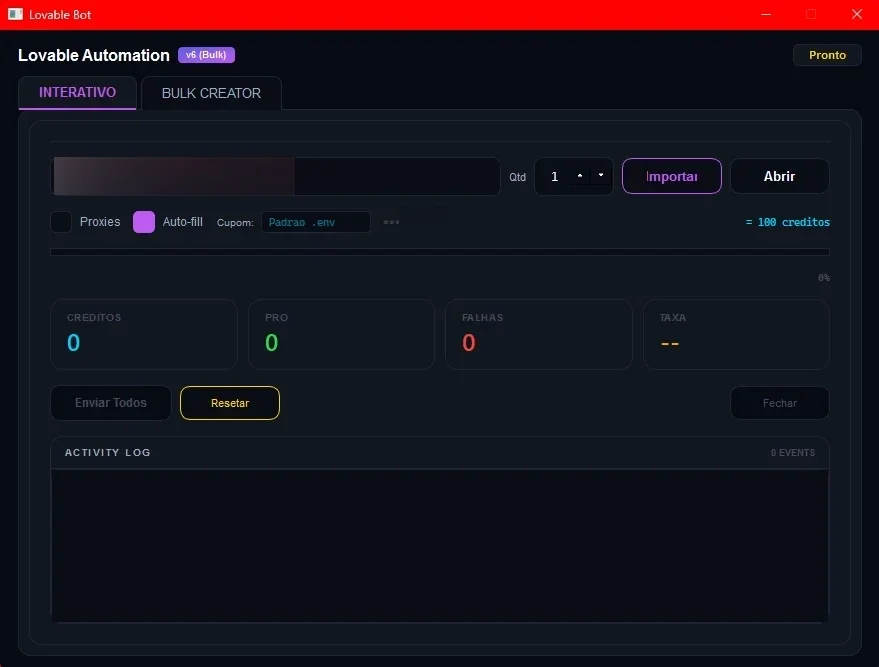Click the Pronto status badge
The height and width of the screenshot is (667, 879).
point(827,55)
